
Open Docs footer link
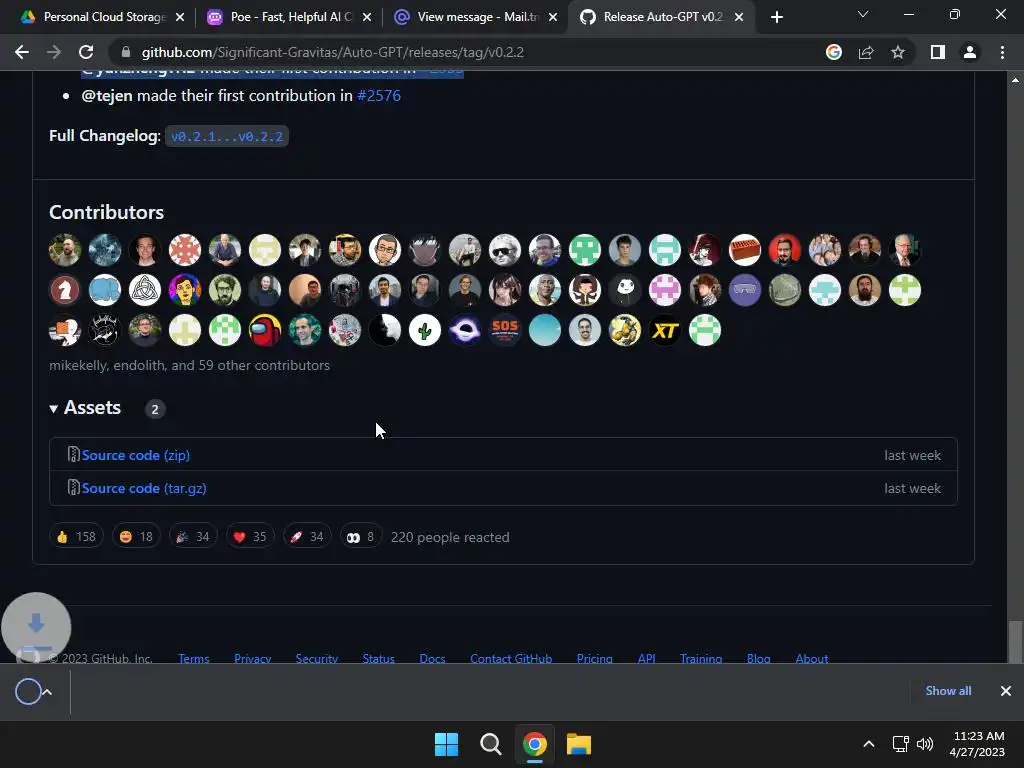[432, 658]
